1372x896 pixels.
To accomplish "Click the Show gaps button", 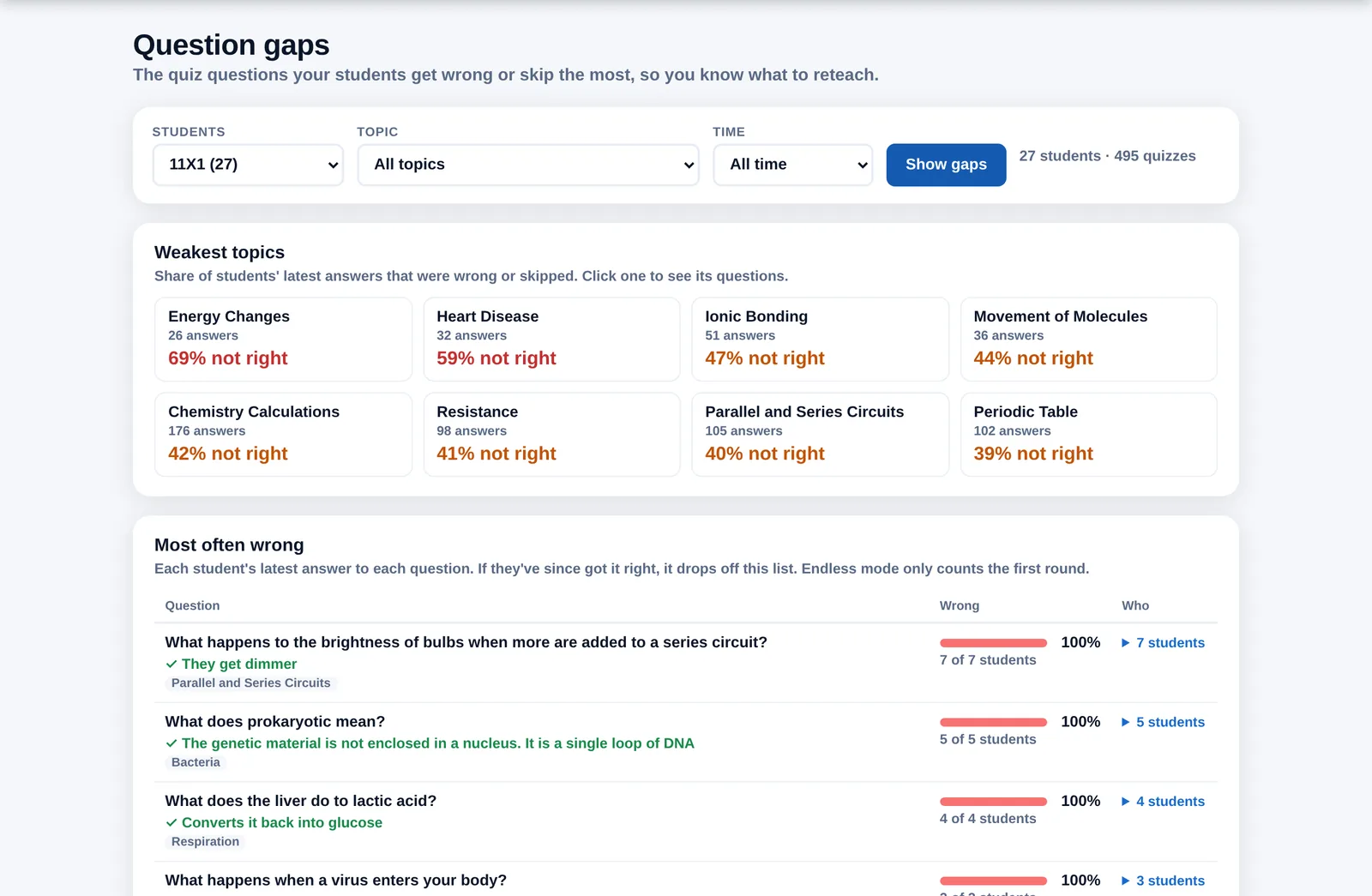I will (946, 165).
